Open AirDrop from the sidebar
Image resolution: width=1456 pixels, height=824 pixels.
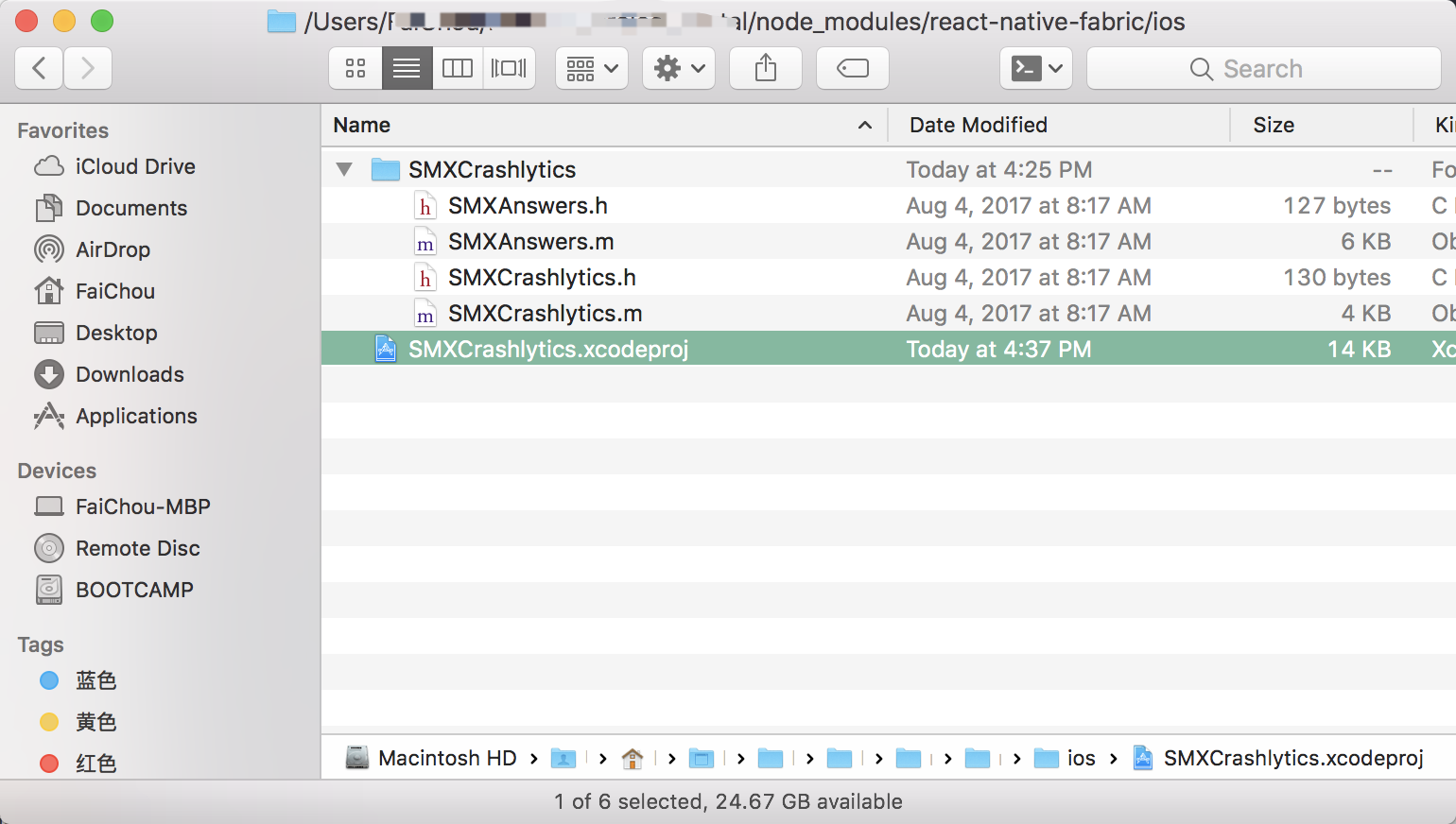point(111,249)
